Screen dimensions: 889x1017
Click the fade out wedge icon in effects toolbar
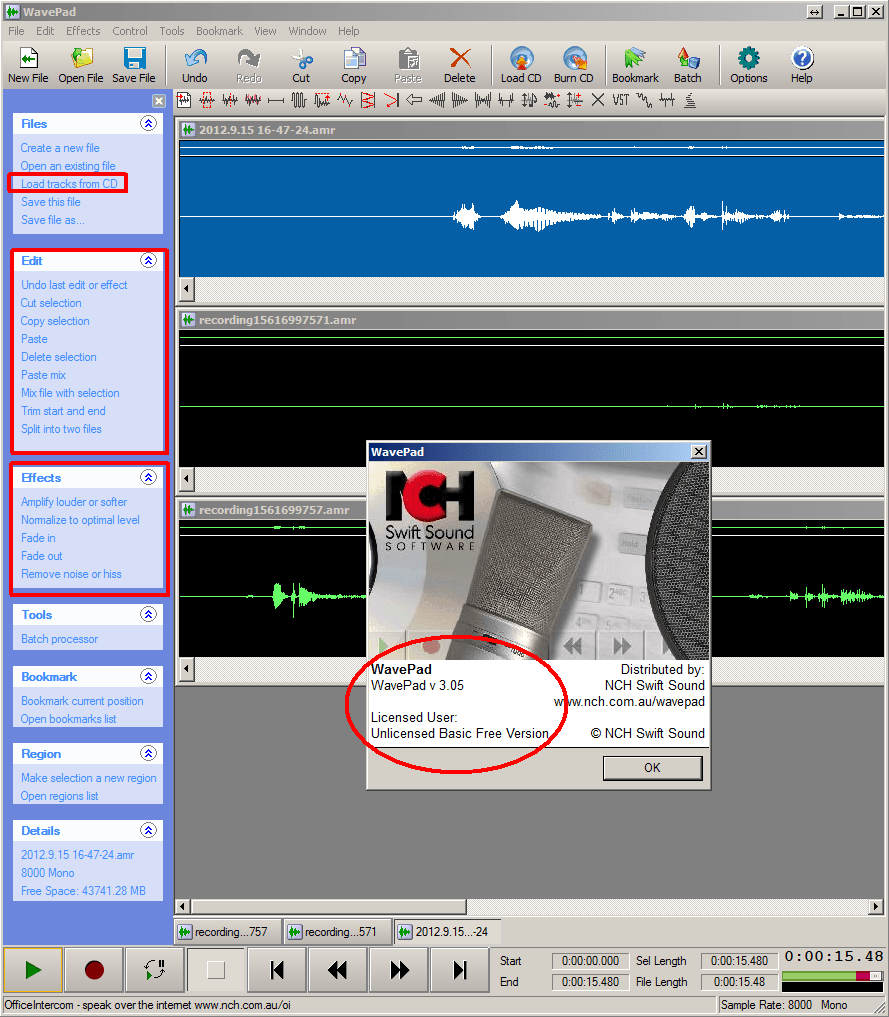coord(460,100)
